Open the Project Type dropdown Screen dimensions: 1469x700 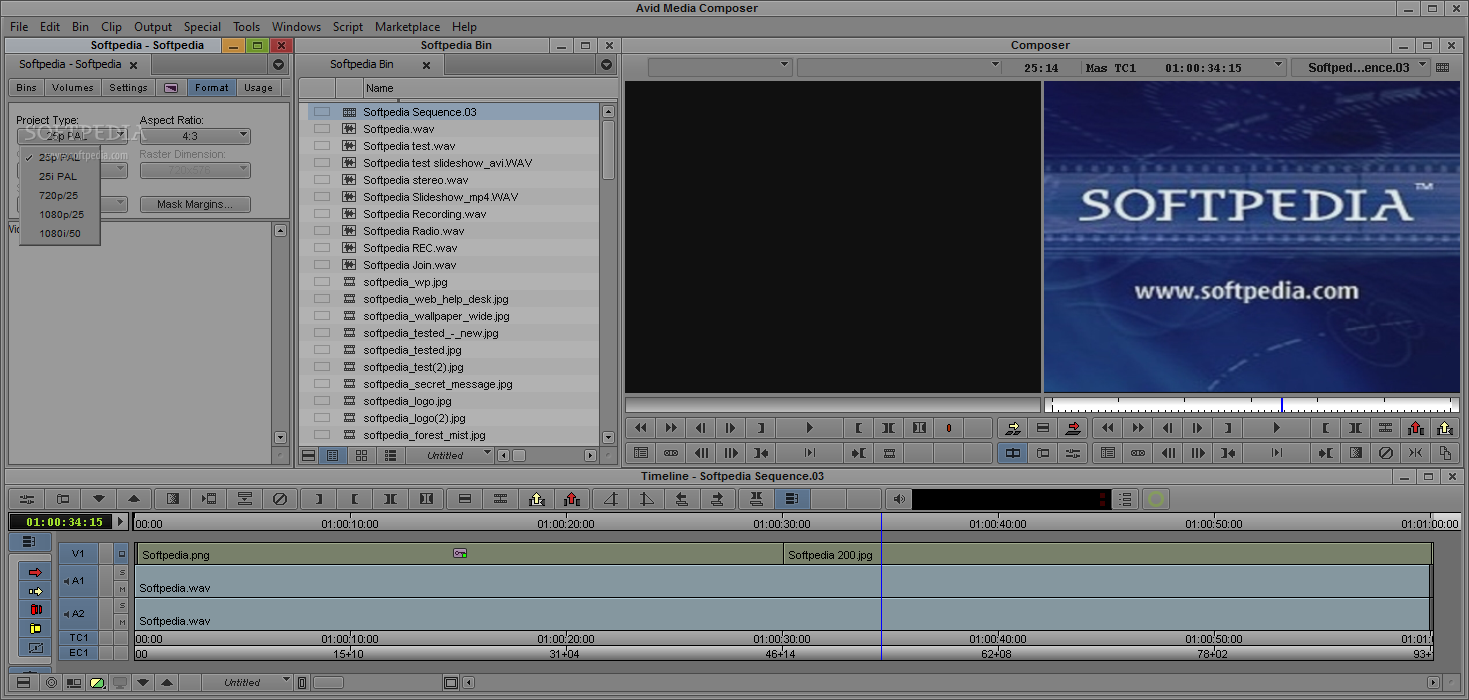point(72,136)
